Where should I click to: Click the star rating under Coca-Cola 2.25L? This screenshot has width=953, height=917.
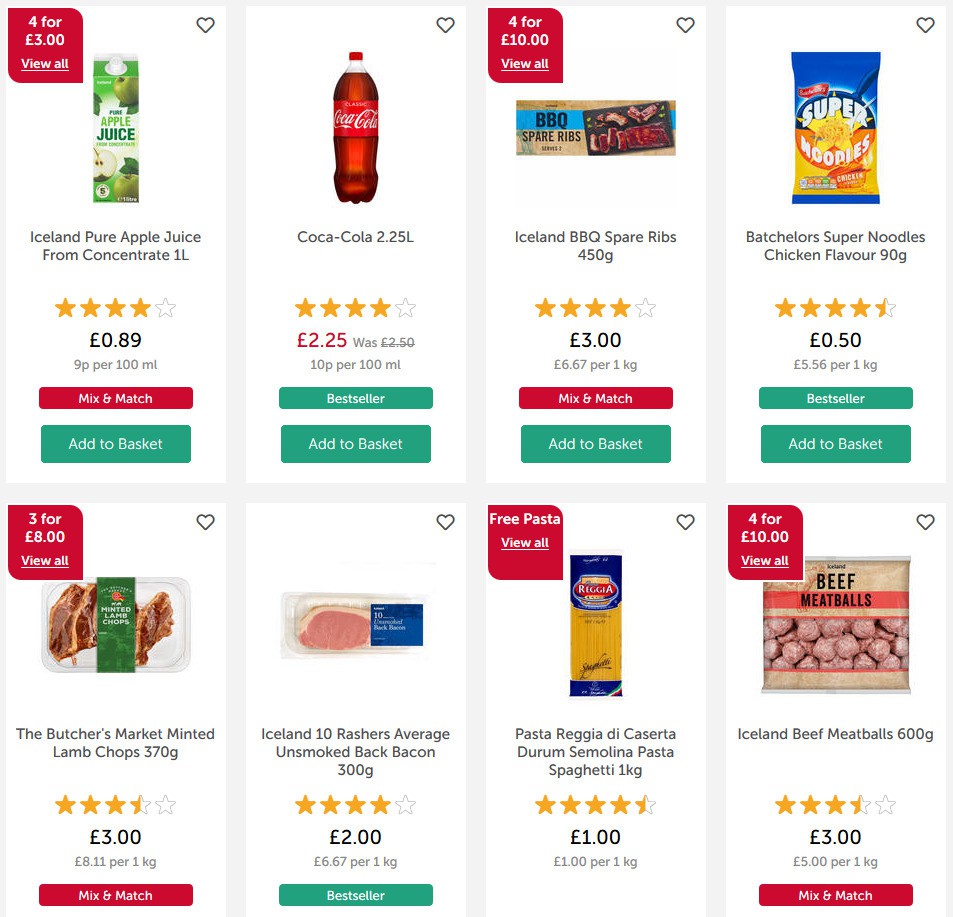coord(356,308)
